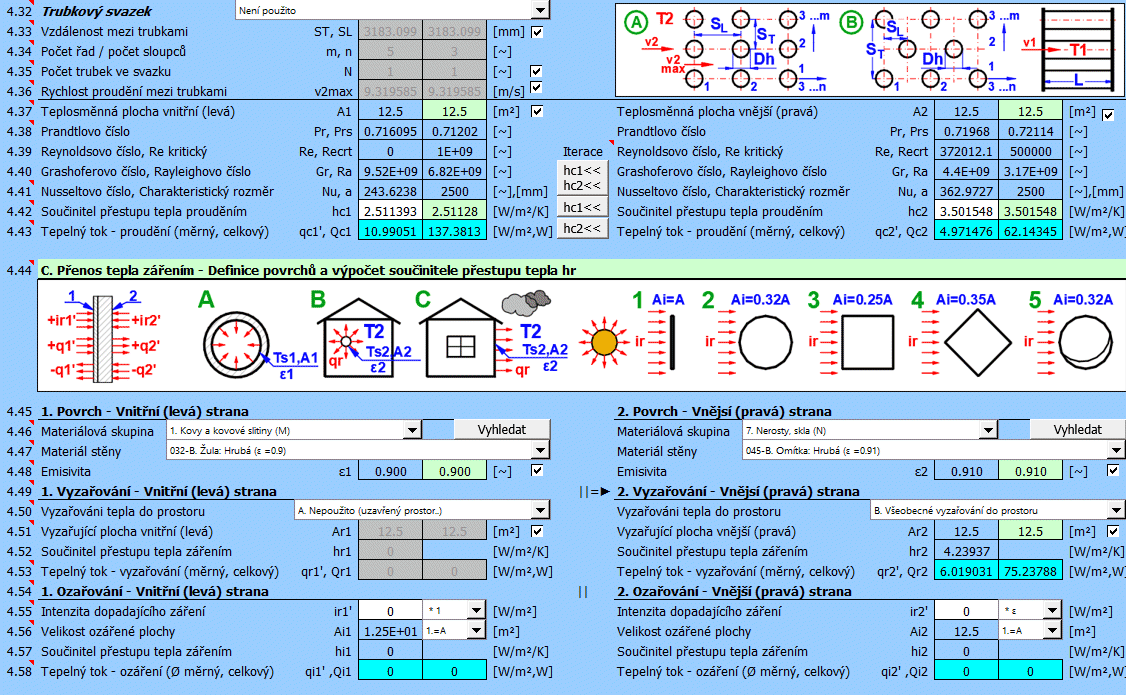
Task: Click the yellow sun radiation icon
Action: point(604,341)
